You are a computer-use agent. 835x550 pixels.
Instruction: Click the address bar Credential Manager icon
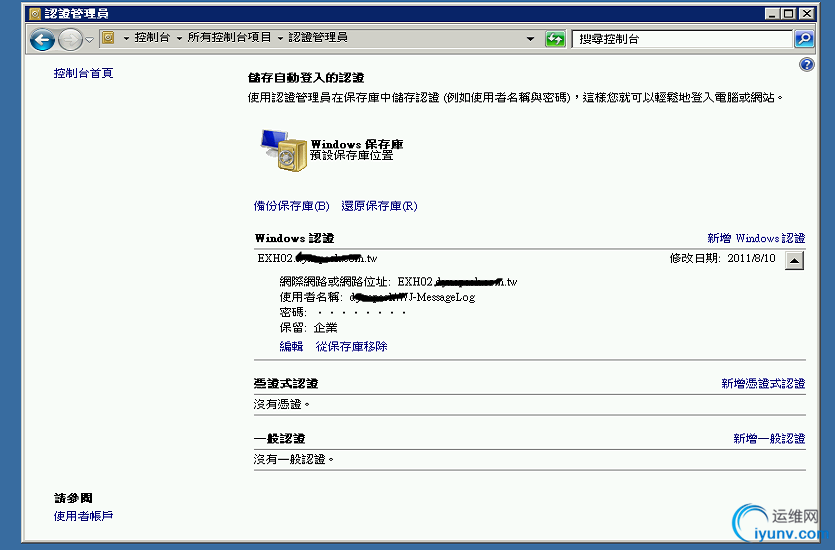coord(108,37)
